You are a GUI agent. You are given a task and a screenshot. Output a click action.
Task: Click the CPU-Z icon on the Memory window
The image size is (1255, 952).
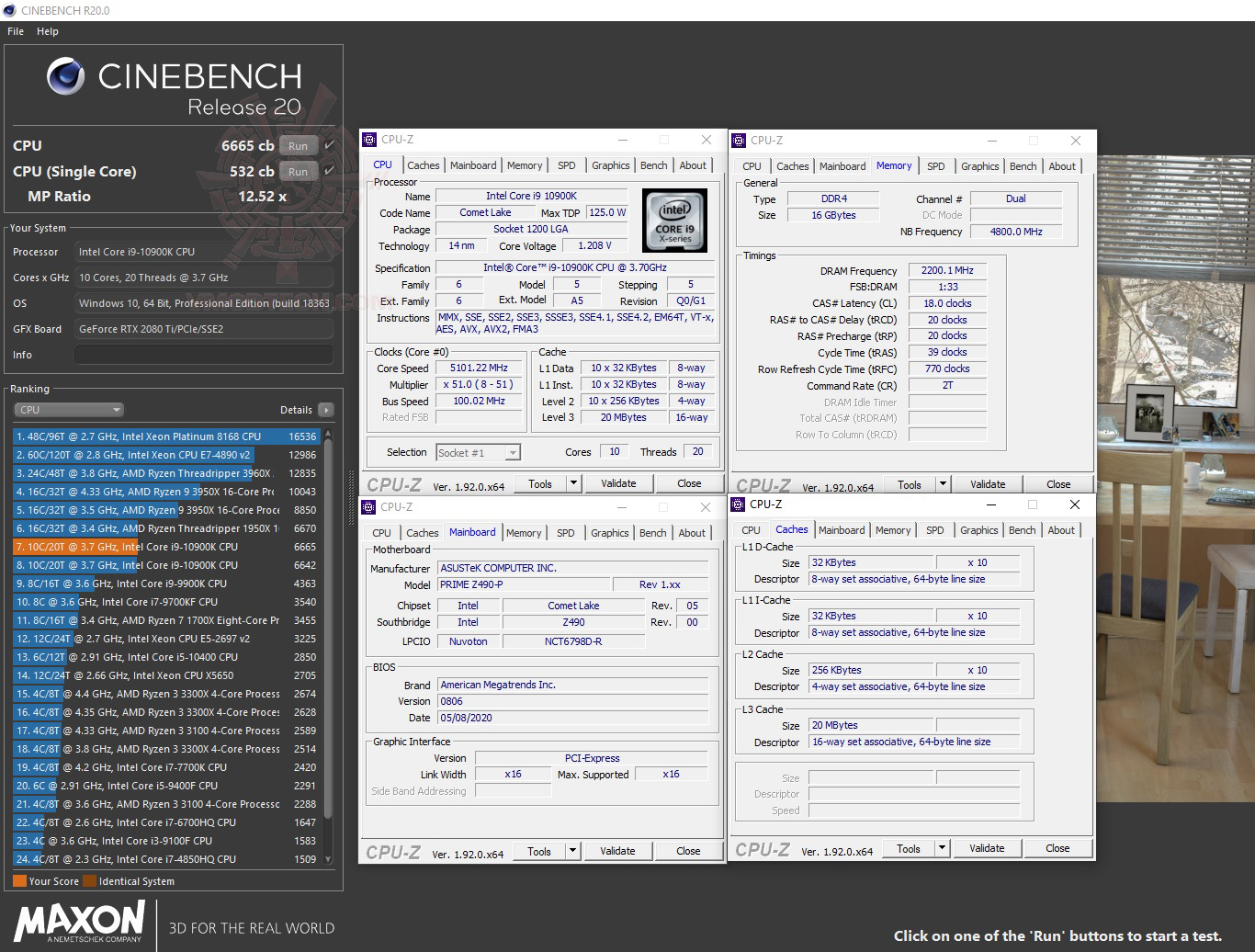[739, 140]
